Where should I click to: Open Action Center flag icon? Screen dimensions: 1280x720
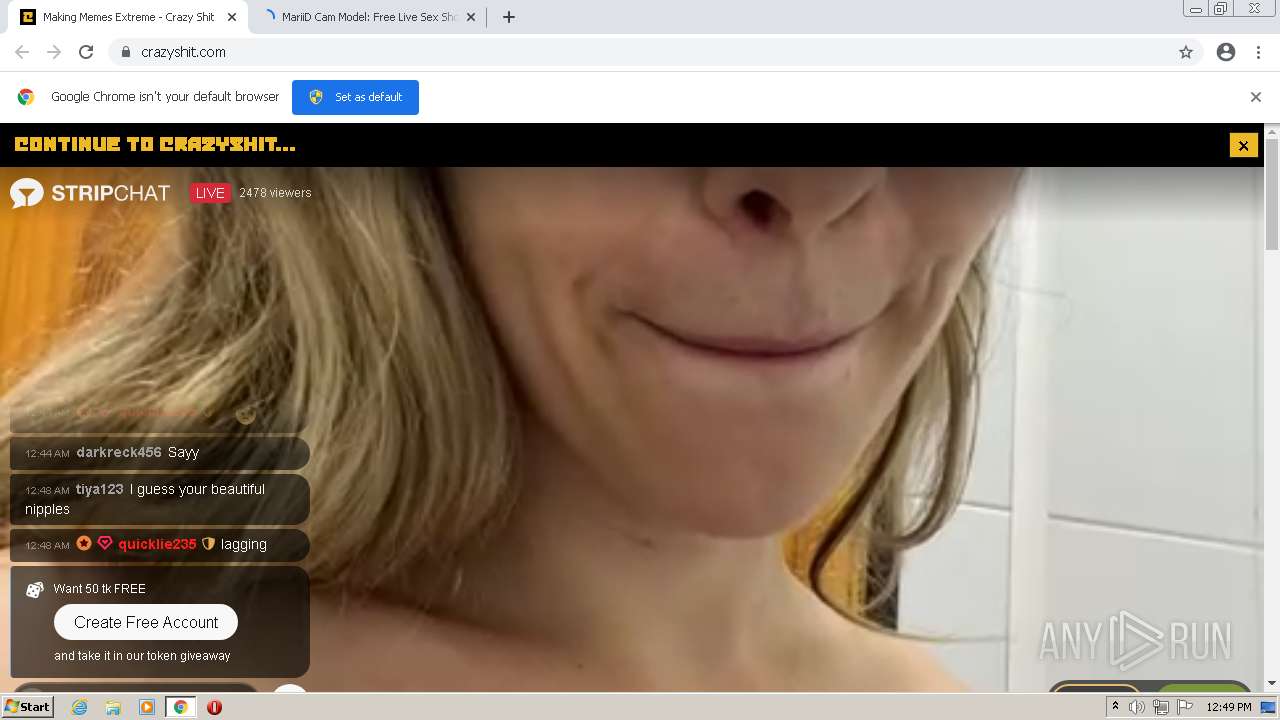click(x=1184, y=707)
